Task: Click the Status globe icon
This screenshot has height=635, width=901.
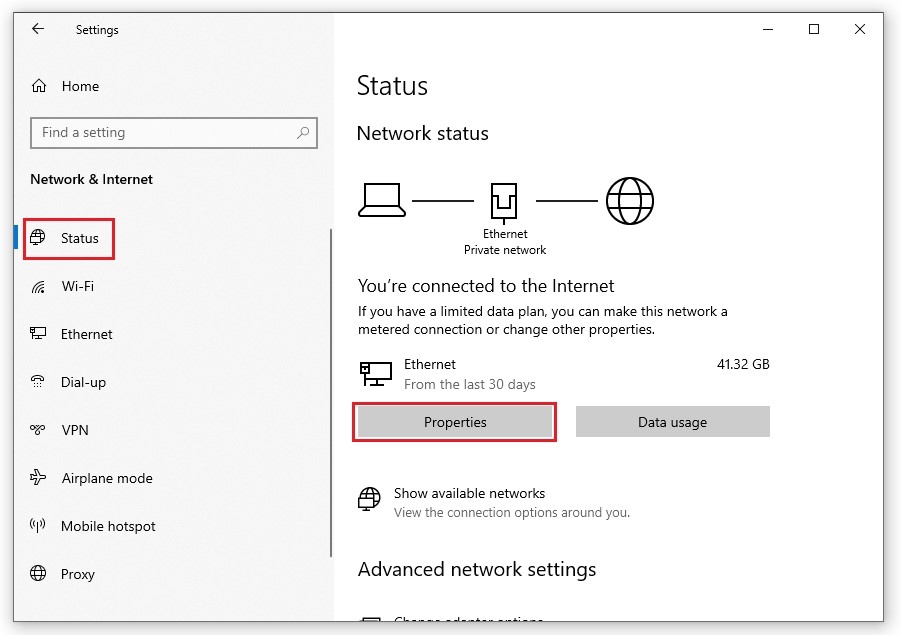Action: [39, 238]
